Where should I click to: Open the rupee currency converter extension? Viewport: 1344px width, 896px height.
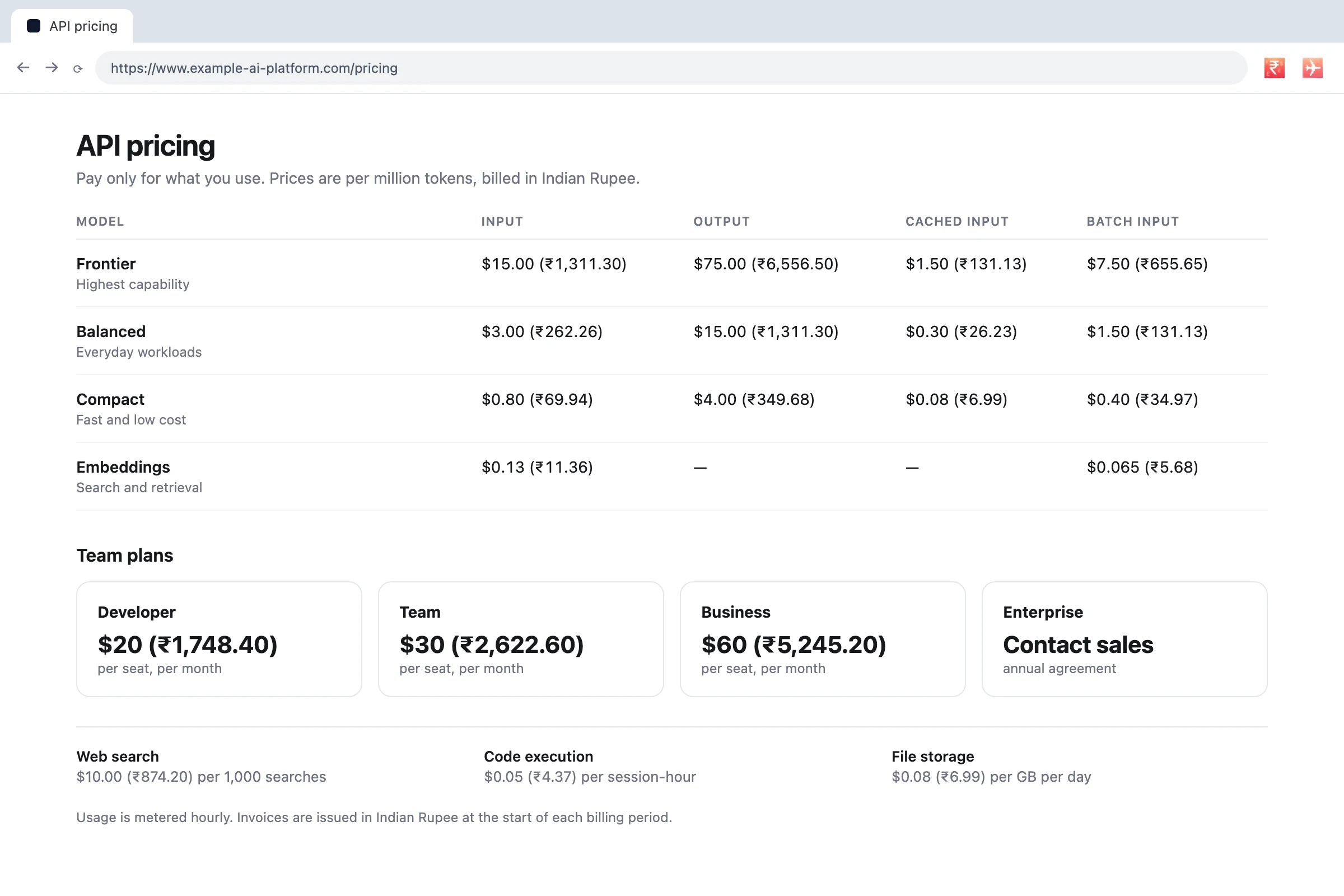(1275, 67)
